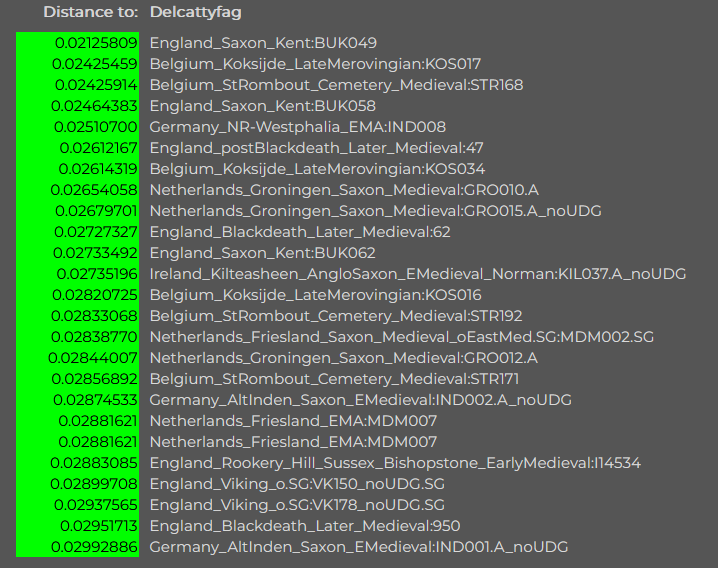Screen dimensions: 718x568
Task: Click the Netherlands_Groningen_Saxon_Medieval:GRO010.A entry
Action: point(344,189)
